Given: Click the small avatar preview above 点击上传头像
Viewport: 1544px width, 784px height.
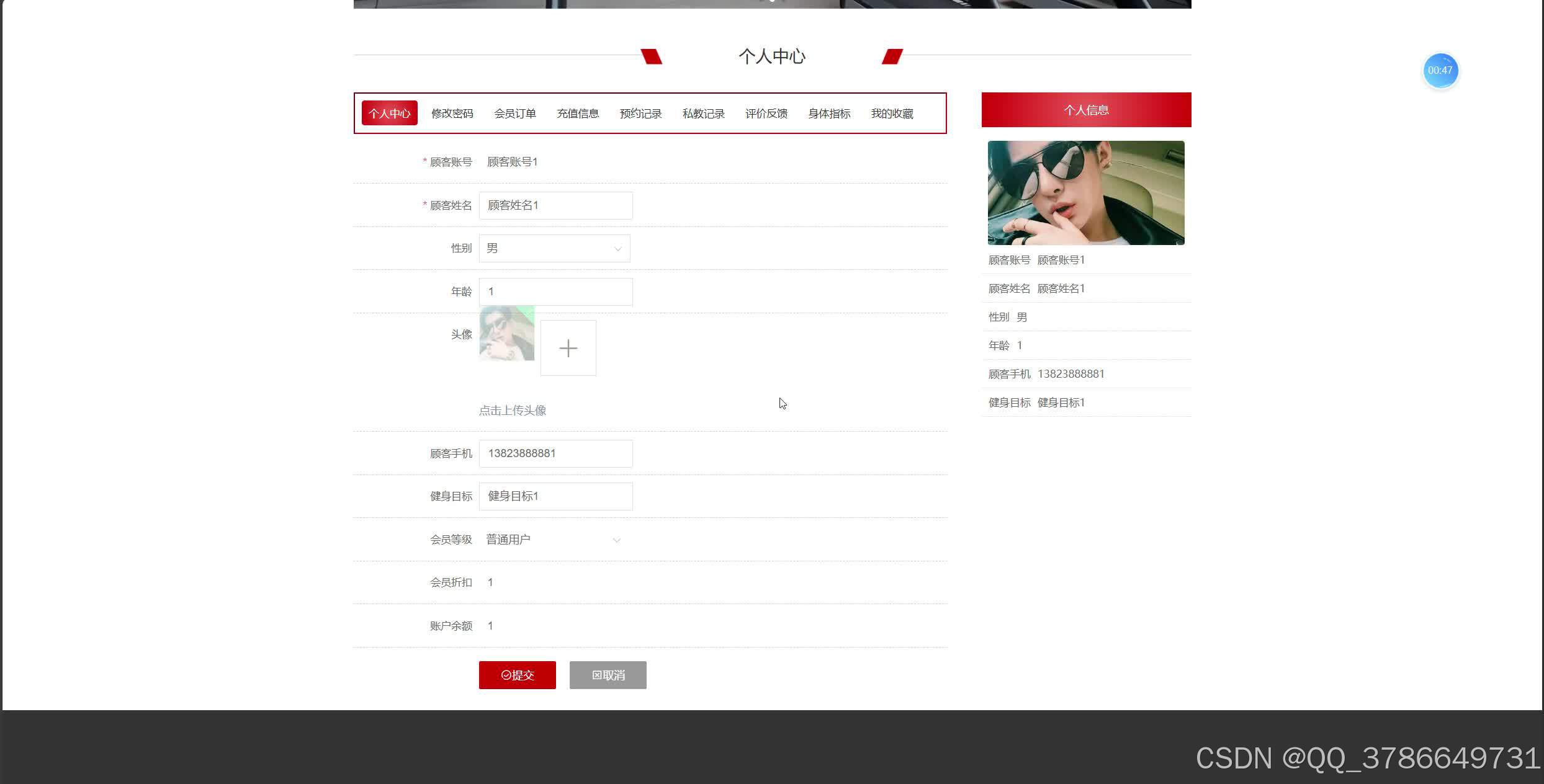Looking at the screenshot, I should coord(507,334).
